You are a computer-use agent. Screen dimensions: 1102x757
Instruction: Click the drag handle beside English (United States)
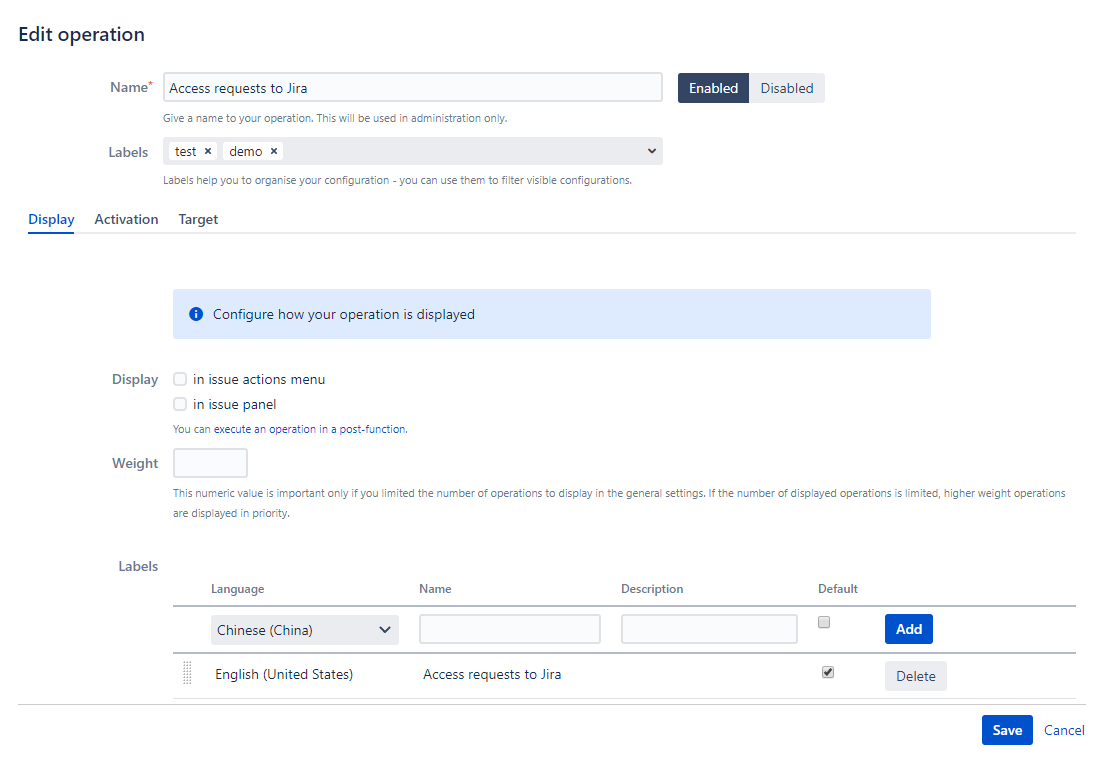point(187,674)
